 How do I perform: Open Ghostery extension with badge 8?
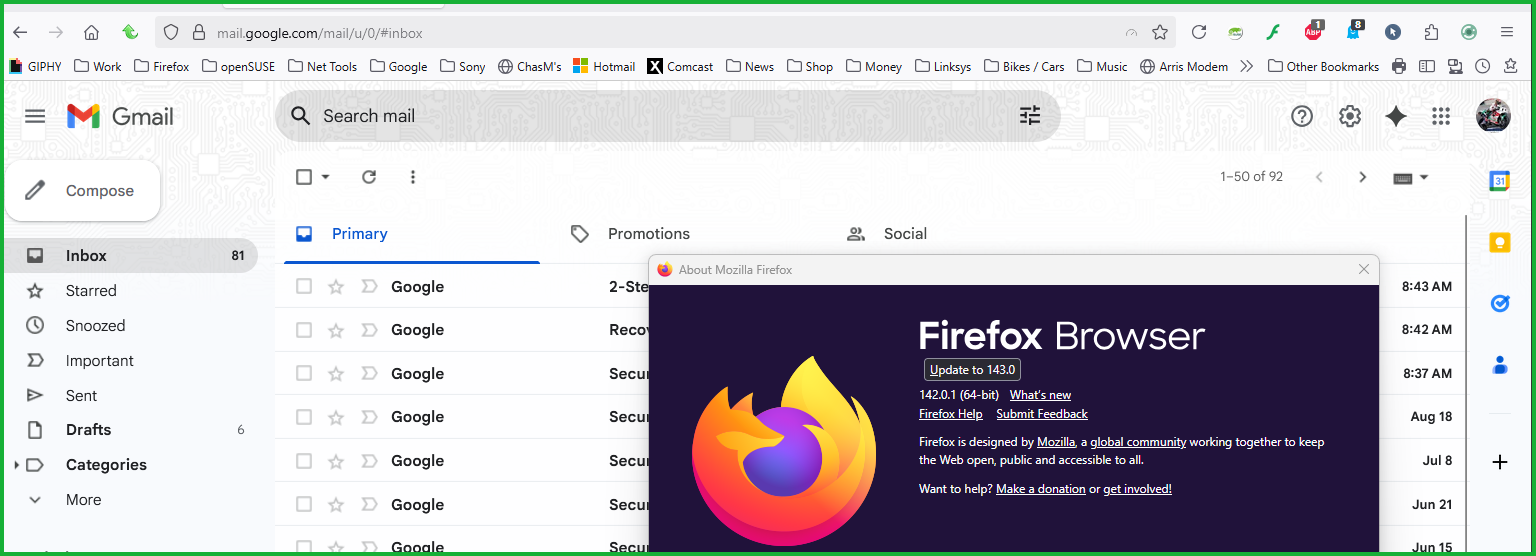coord(1353,31)
